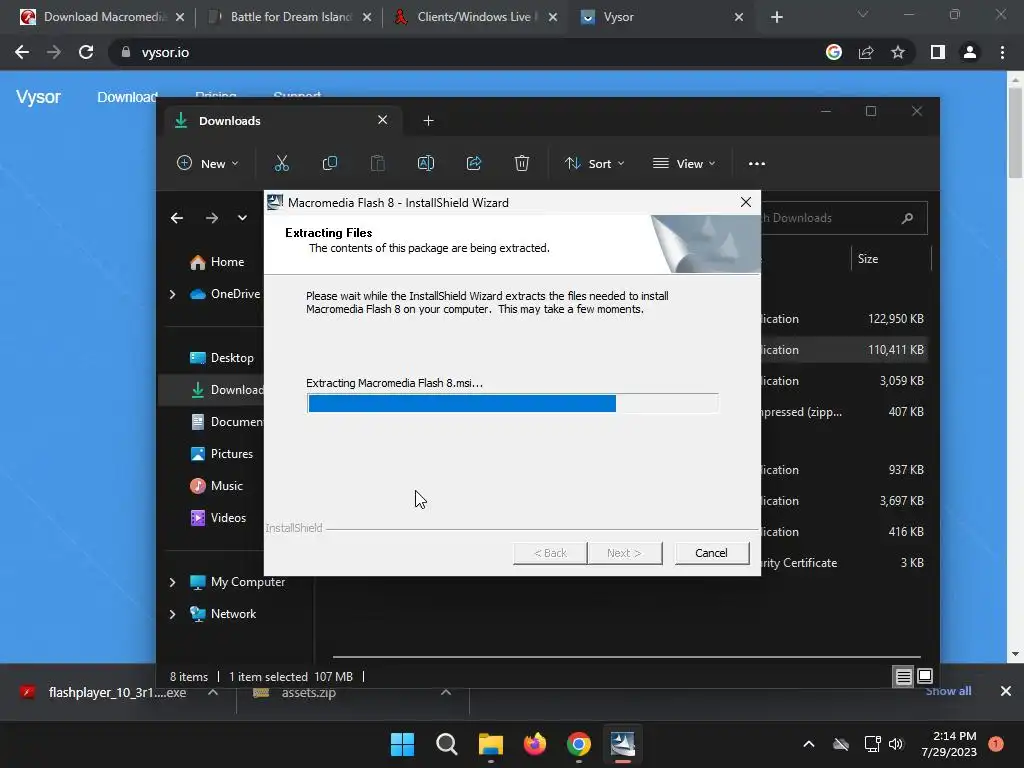The width and height of the screenshot is (1024, 768).
Task: Open assets.zip download item options chevron
Action: 446,692
